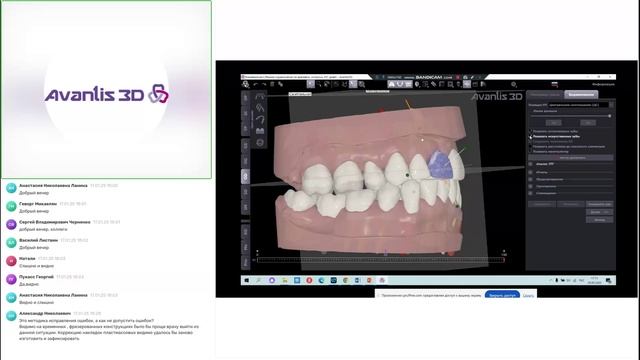This screenshot has width=640, height=360.
Task: Click right small button under the slider
Action: pyautogui.click(x=588, y=122)
